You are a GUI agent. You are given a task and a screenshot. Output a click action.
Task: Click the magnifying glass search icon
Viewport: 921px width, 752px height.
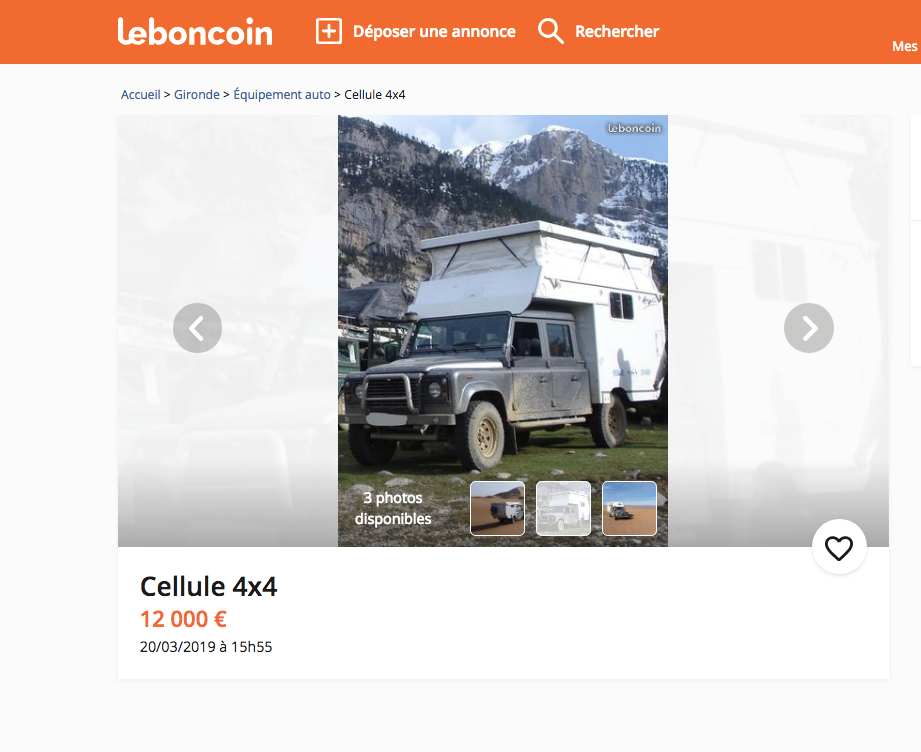pyautogui.click(x=551, y=31)
